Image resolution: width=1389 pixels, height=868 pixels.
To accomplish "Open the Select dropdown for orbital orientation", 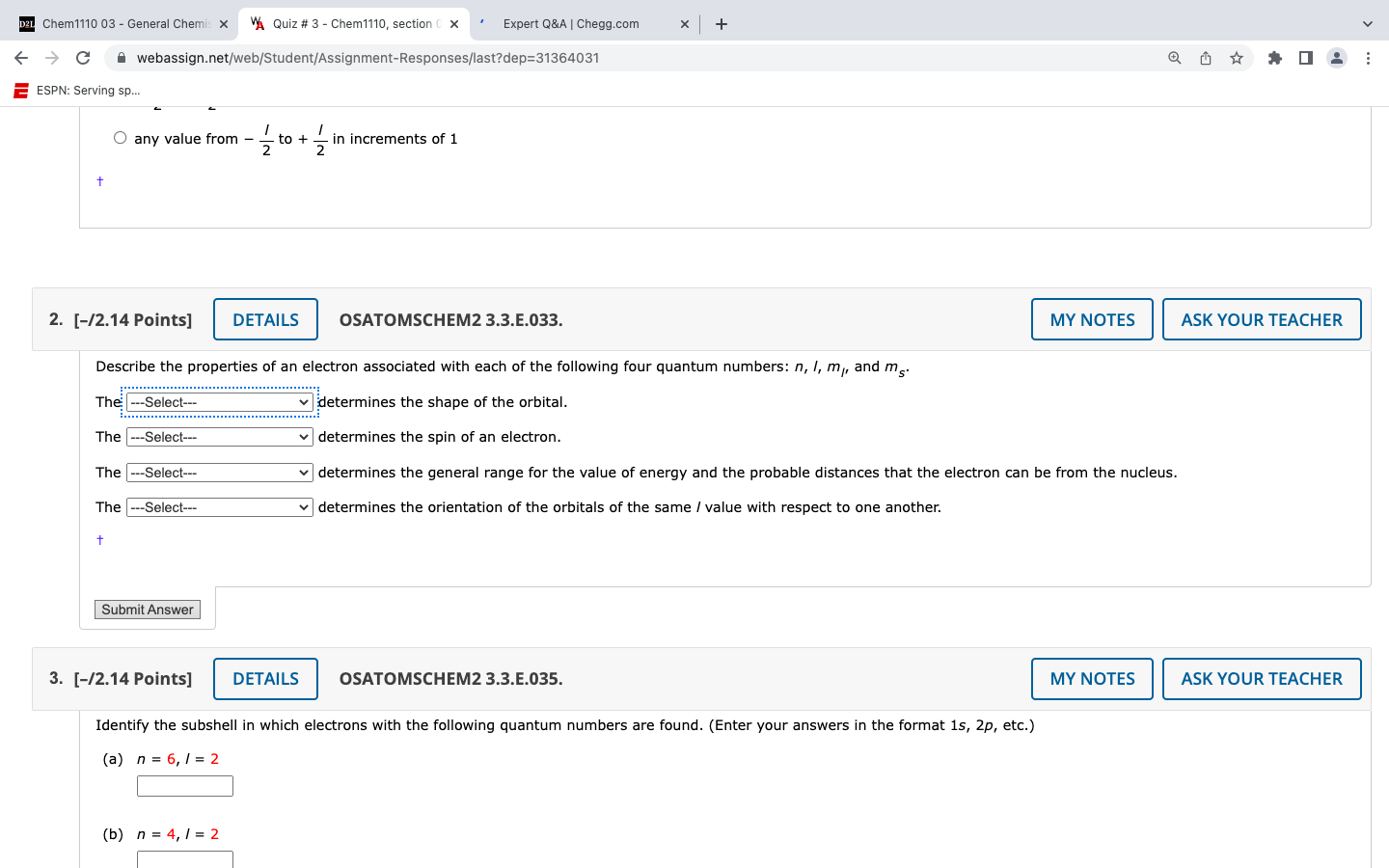I will click(x=219, y=506).
